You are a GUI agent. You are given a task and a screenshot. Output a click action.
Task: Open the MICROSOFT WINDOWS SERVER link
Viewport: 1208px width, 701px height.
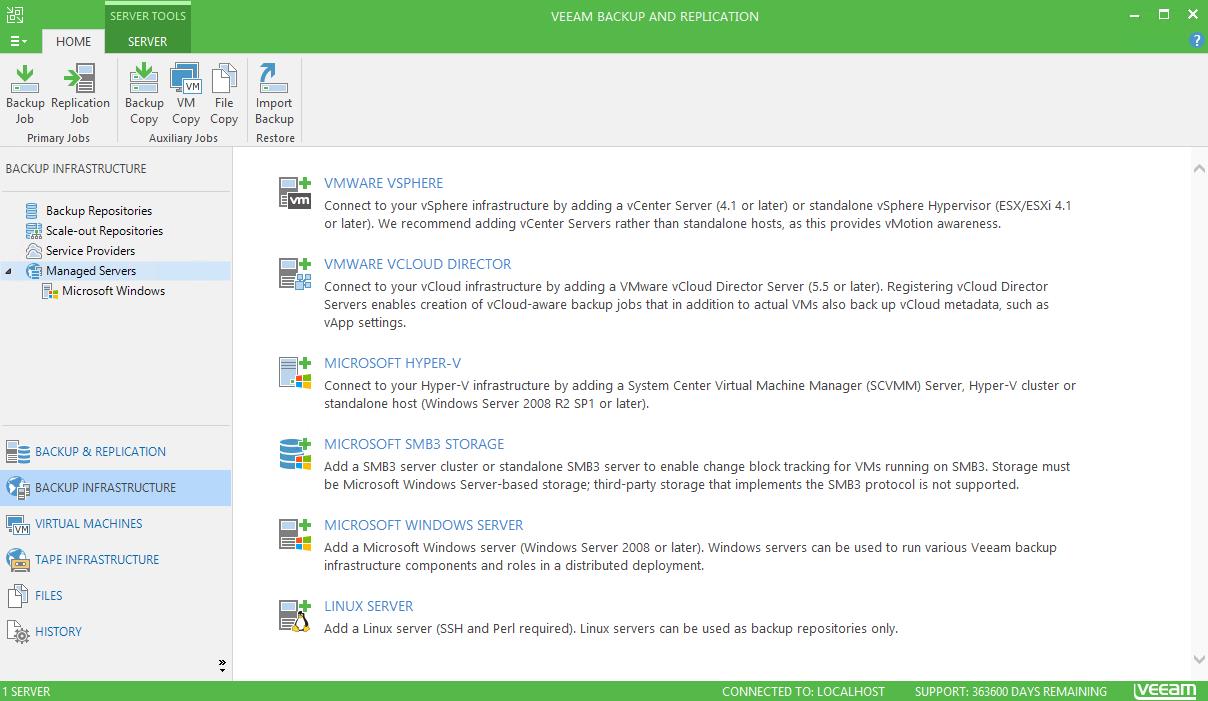point(423,525)
